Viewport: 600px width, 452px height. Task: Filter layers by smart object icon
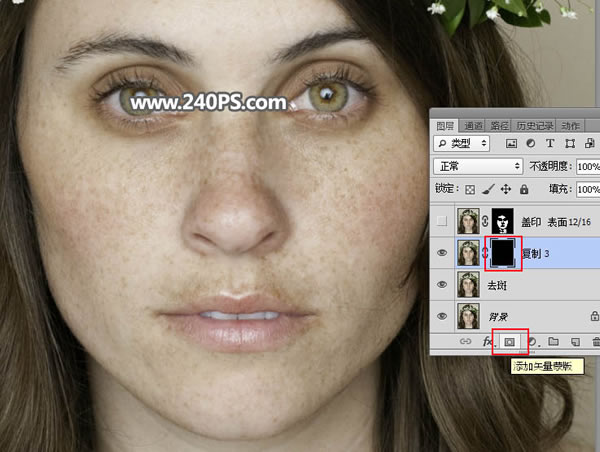590,144
